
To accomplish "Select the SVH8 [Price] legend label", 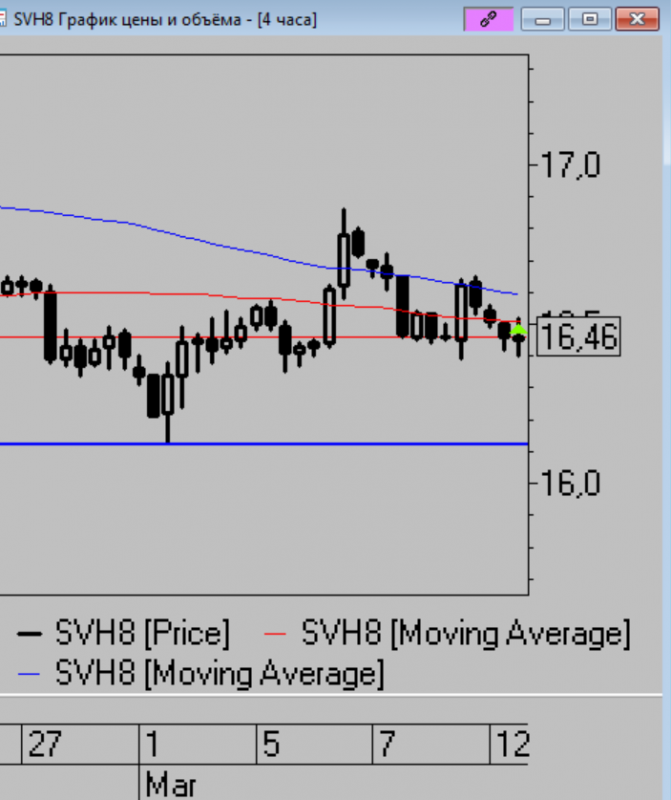I will 143,633.
